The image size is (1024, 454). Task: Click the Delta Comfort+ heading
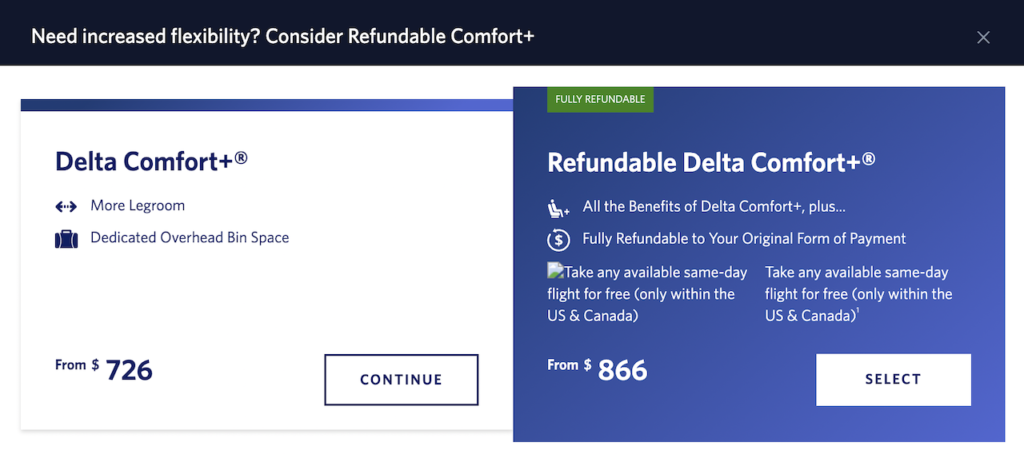152,161
